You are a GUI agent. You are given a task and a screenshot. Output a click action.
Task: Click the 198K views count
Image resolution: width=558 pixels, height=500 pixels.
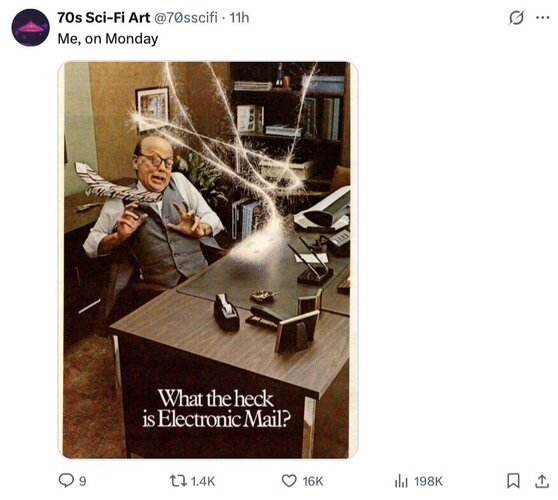[428, 481]
